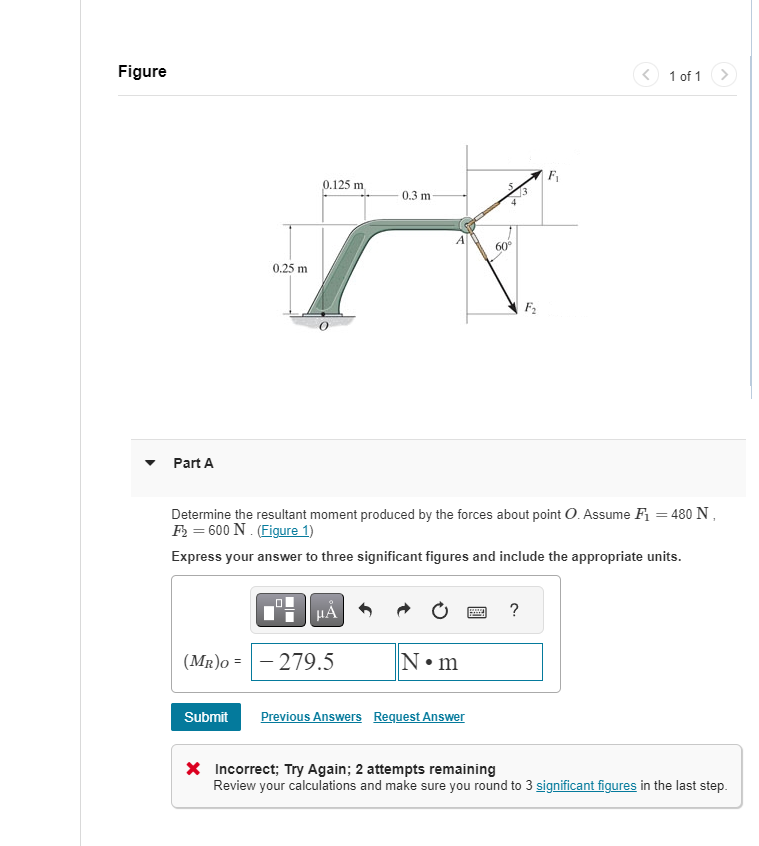Click the N·m units field
Viewport: 759px width, 846px height.
point(470,661)
